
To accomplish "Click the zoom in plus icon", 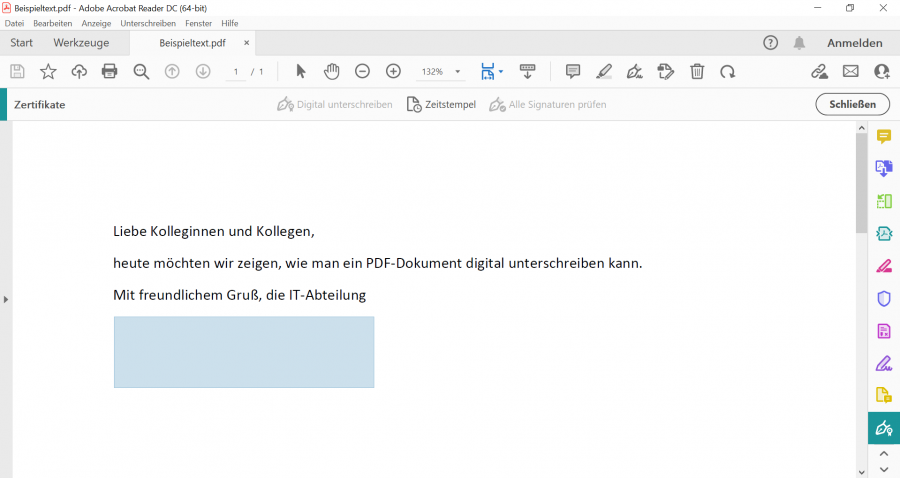I will (x=394, y=71).
